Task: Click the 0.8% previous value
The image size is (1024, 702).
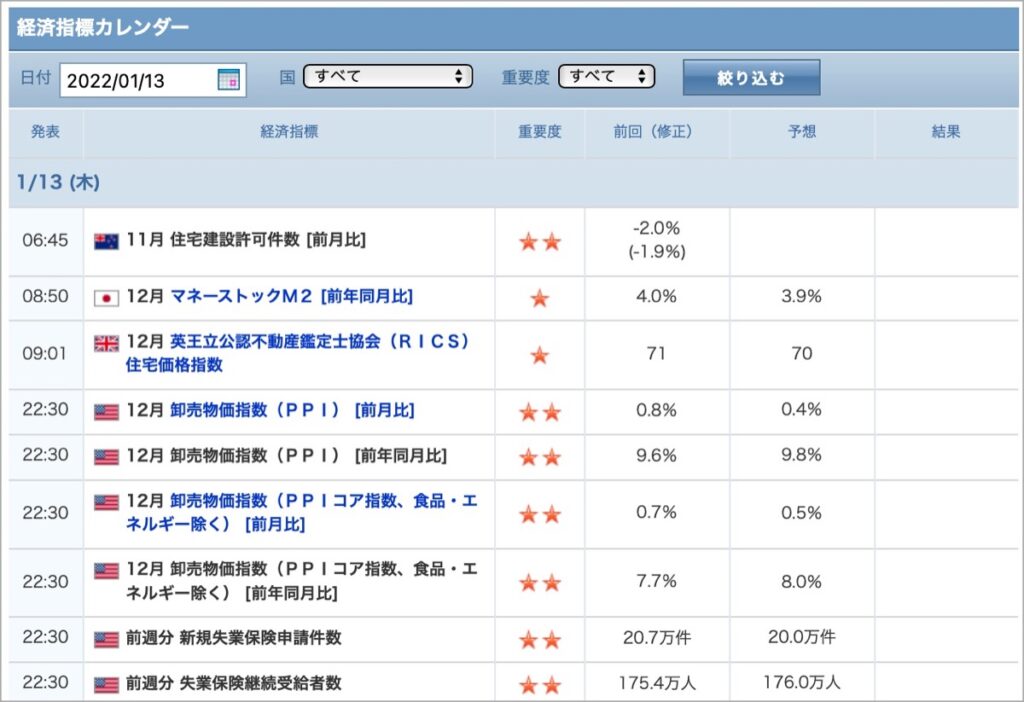Action: click(x=656, y=410)
